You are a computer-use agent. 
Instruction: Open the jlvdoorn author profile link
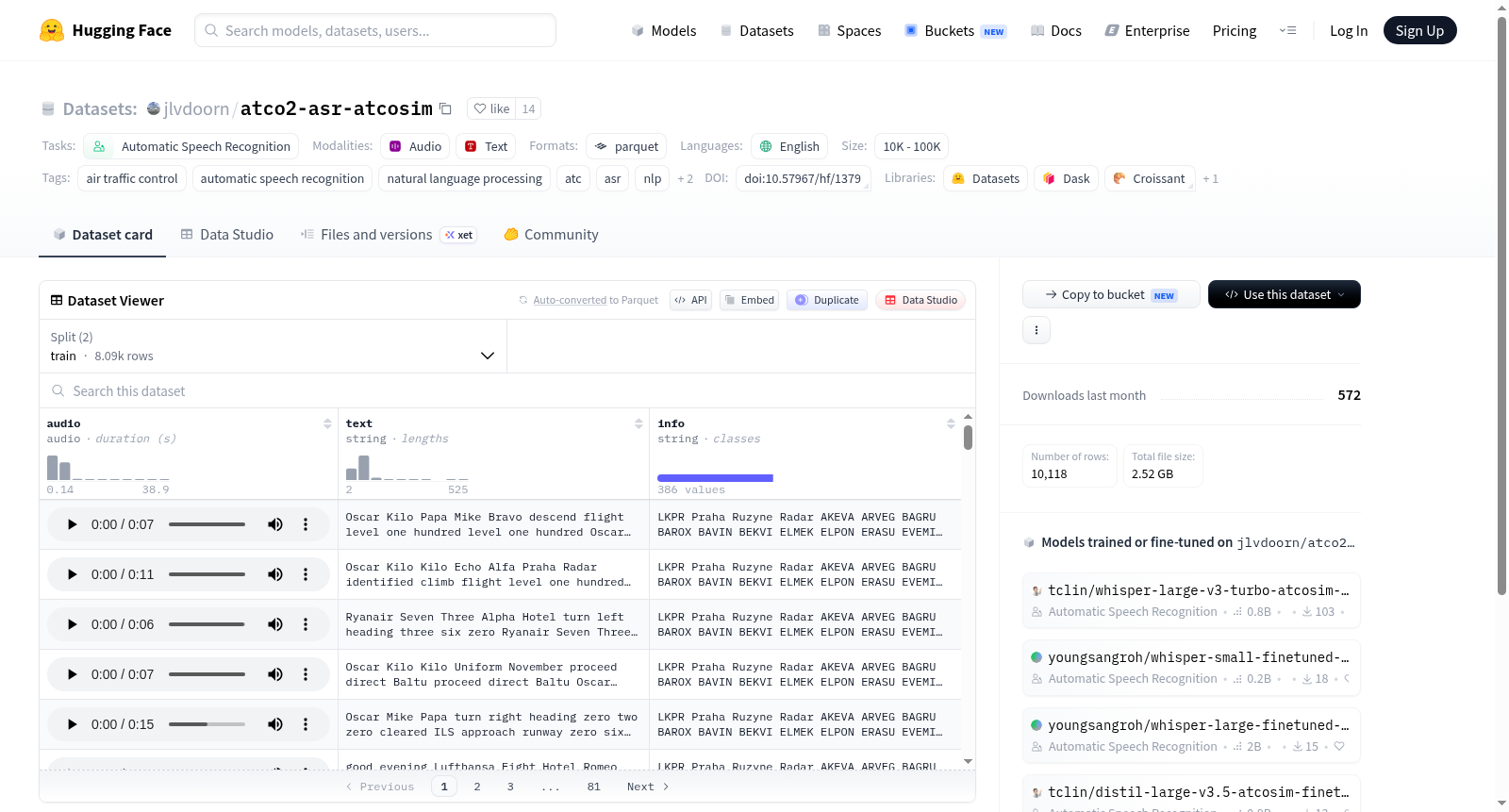point(196,108)
